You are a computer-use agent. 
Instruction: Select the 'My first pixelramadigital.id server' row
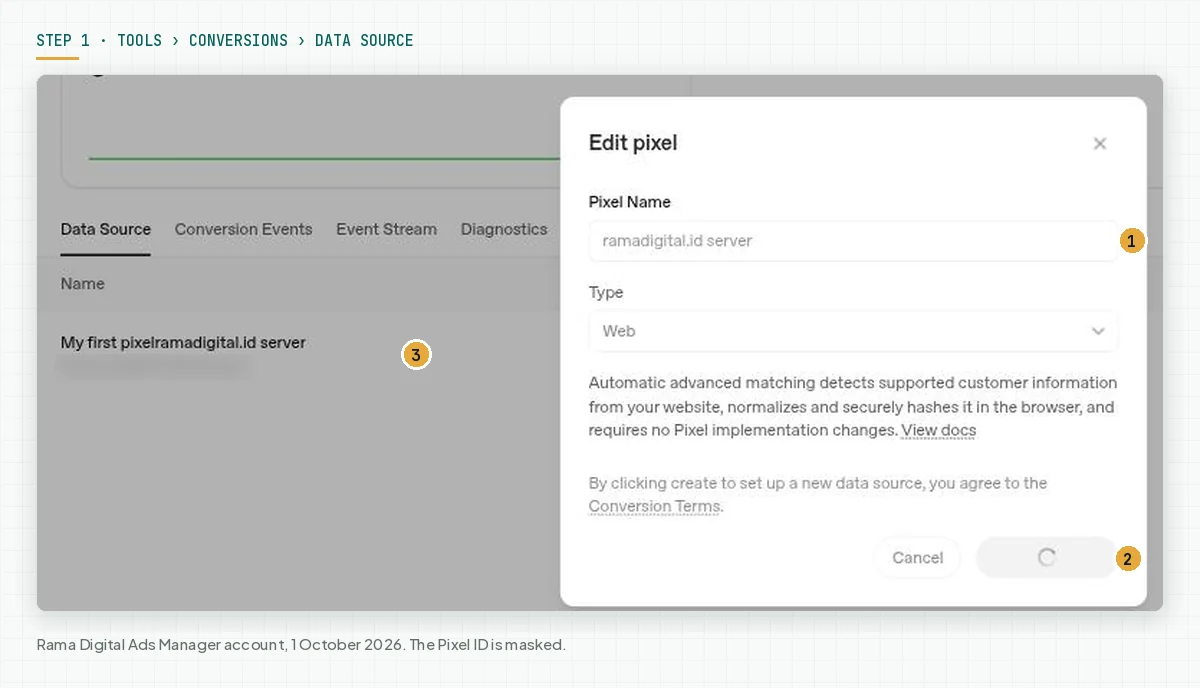tap(299, 355)
